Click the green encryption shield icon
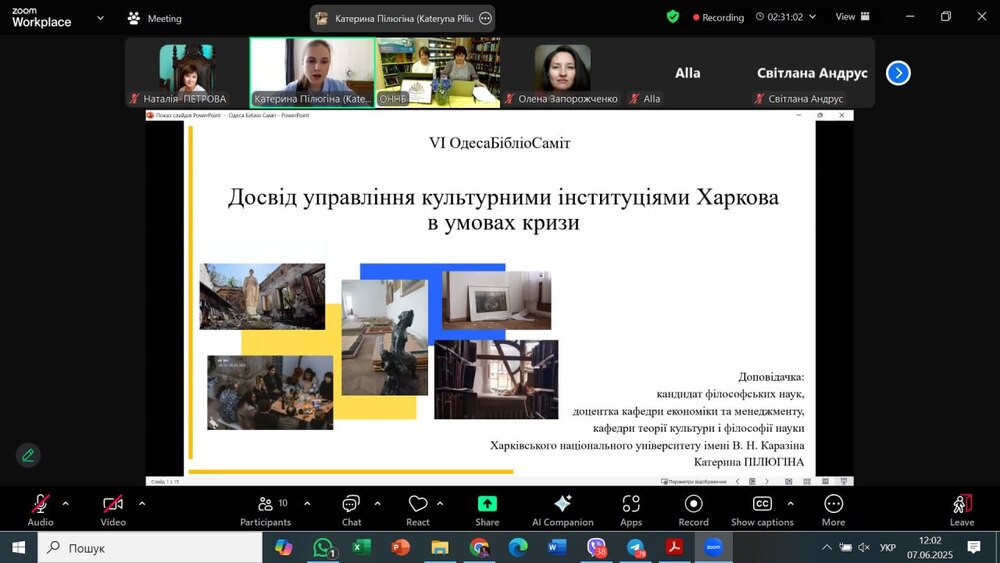Screen dimensions: 1000x563 (673, 16)
